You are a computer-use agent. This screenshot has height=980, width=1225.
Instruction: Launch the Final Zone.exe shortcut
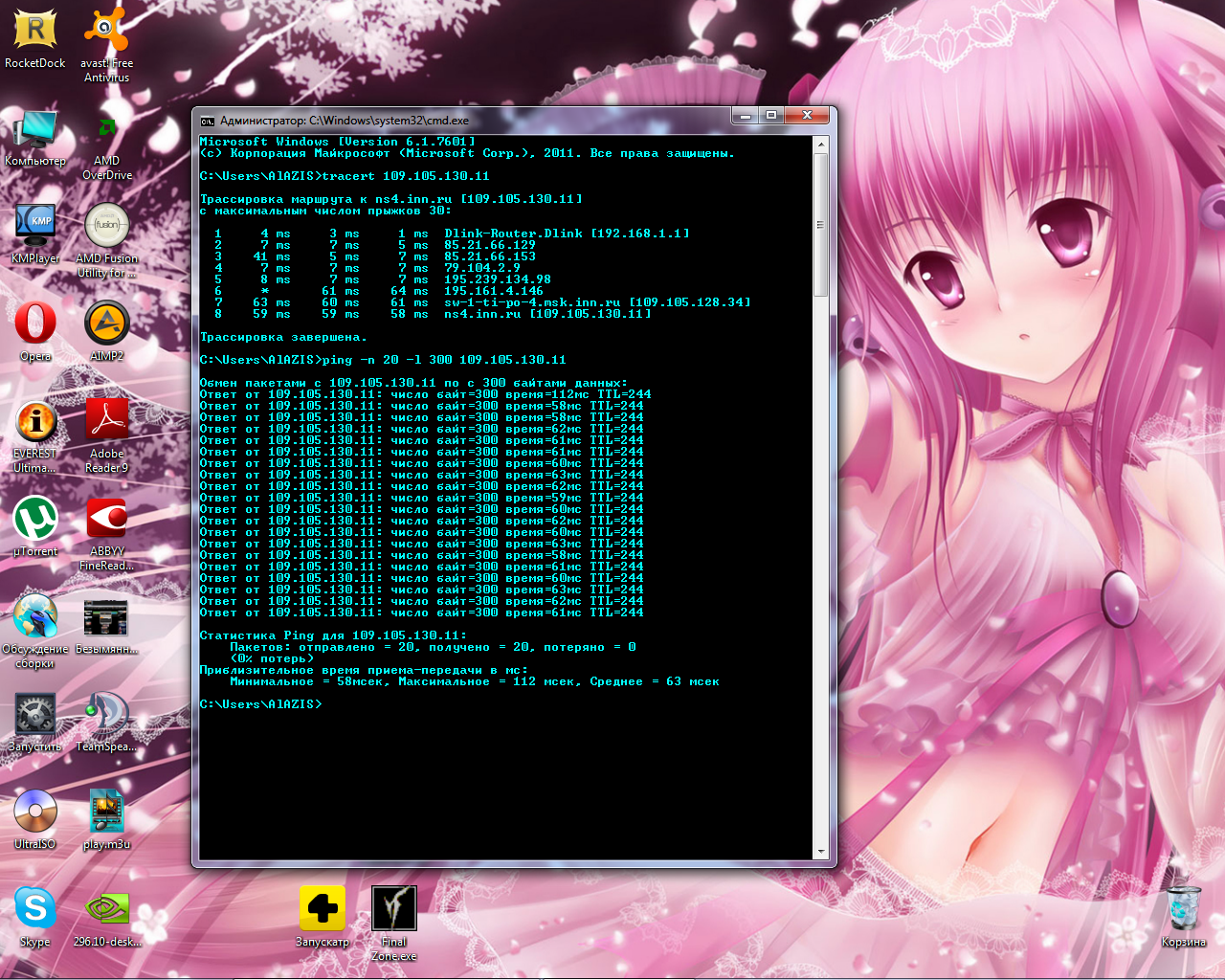point(393,923)
